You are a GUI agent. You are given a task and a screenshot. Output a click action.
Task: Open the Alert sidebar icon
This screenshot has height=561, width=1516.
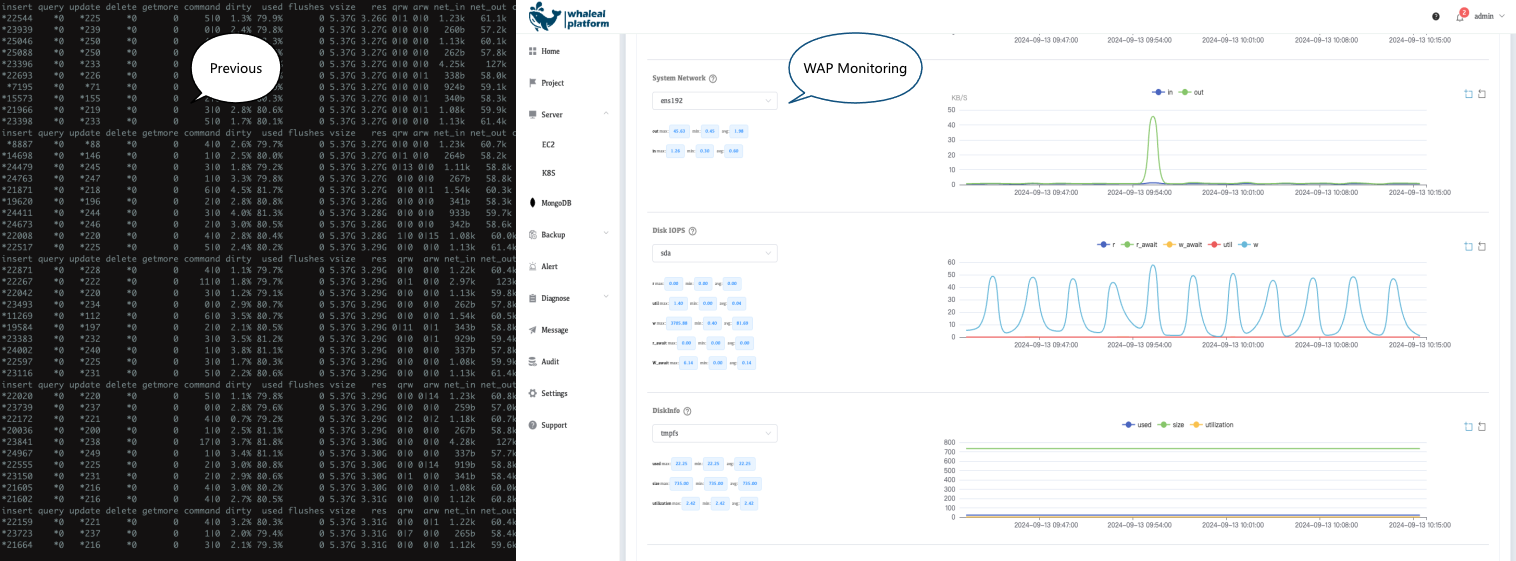pyautogui.click(x=532, y=267)
